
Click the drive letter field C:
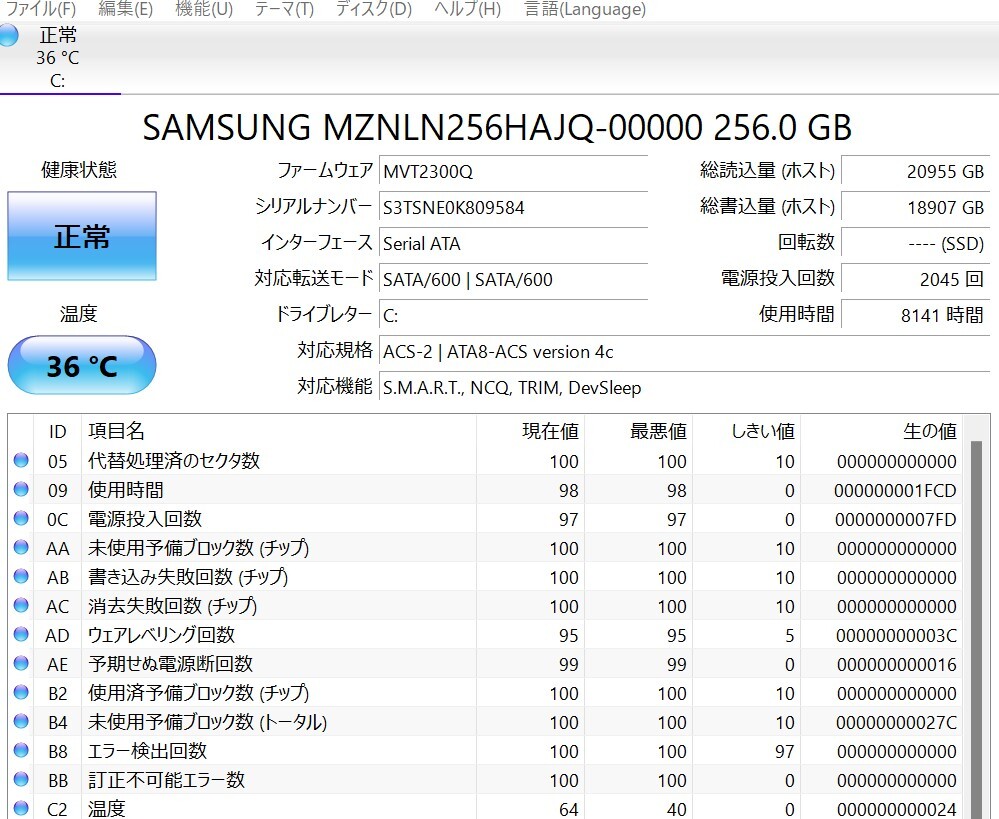tap(513, 315)
